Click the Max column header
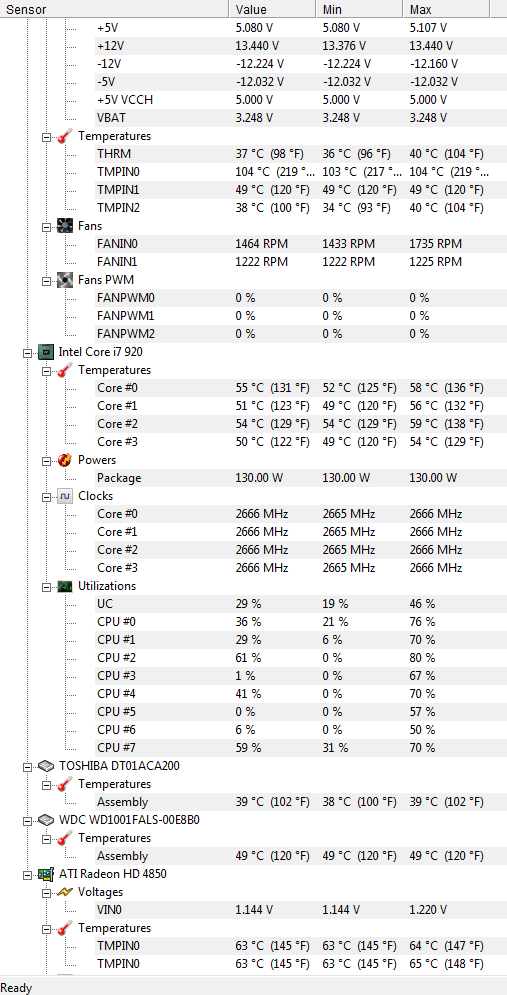 tap(446, 10)
